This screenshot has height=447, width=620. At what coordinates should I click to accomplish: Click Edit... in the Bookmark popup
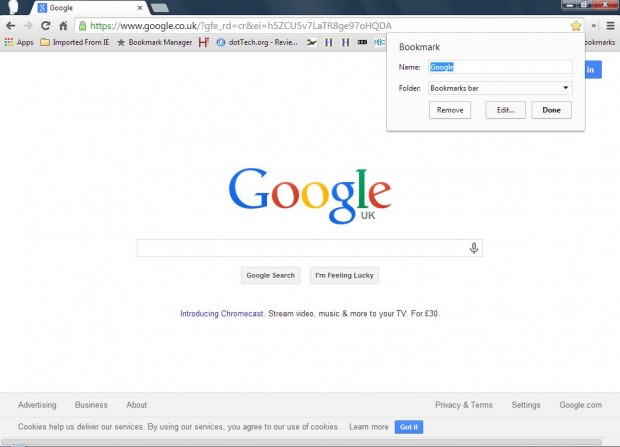(x=505, y=110)
